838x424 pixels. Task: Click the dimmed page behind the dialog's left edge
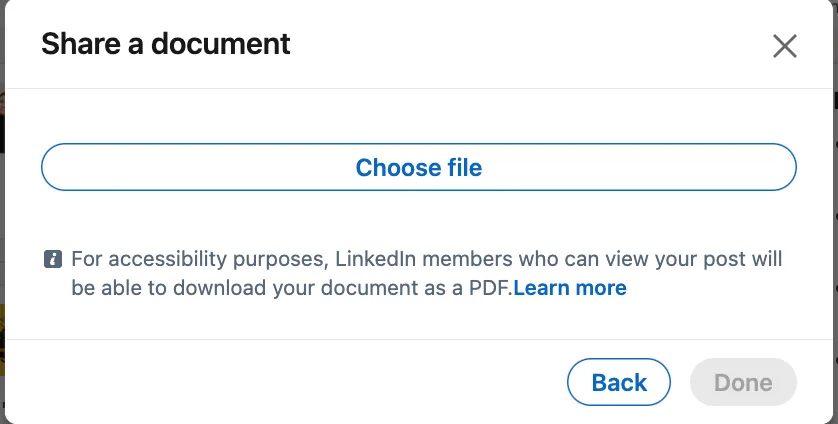point(2,214)
